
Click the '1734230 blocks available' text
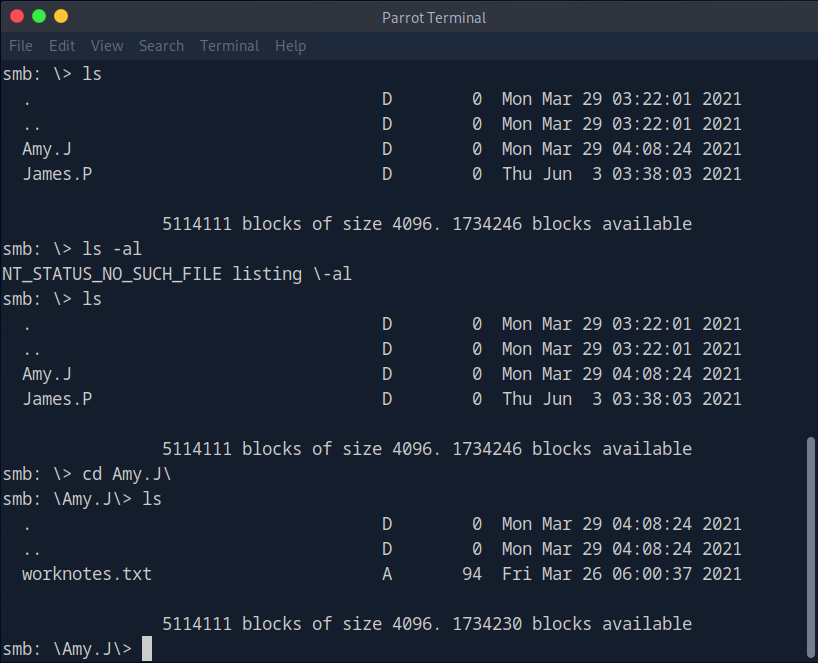pyautogui.click(x=572, y=624)
